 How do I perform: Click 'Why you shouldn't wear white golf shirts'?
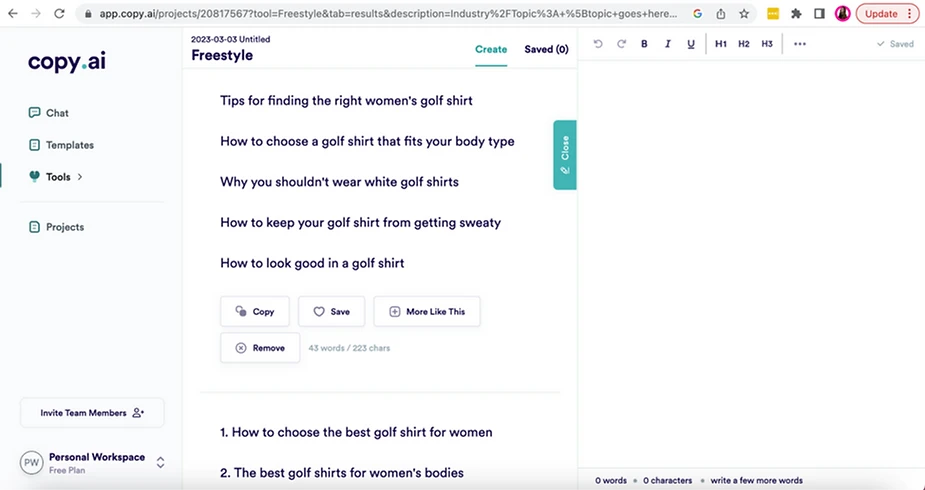coord(339,182)
